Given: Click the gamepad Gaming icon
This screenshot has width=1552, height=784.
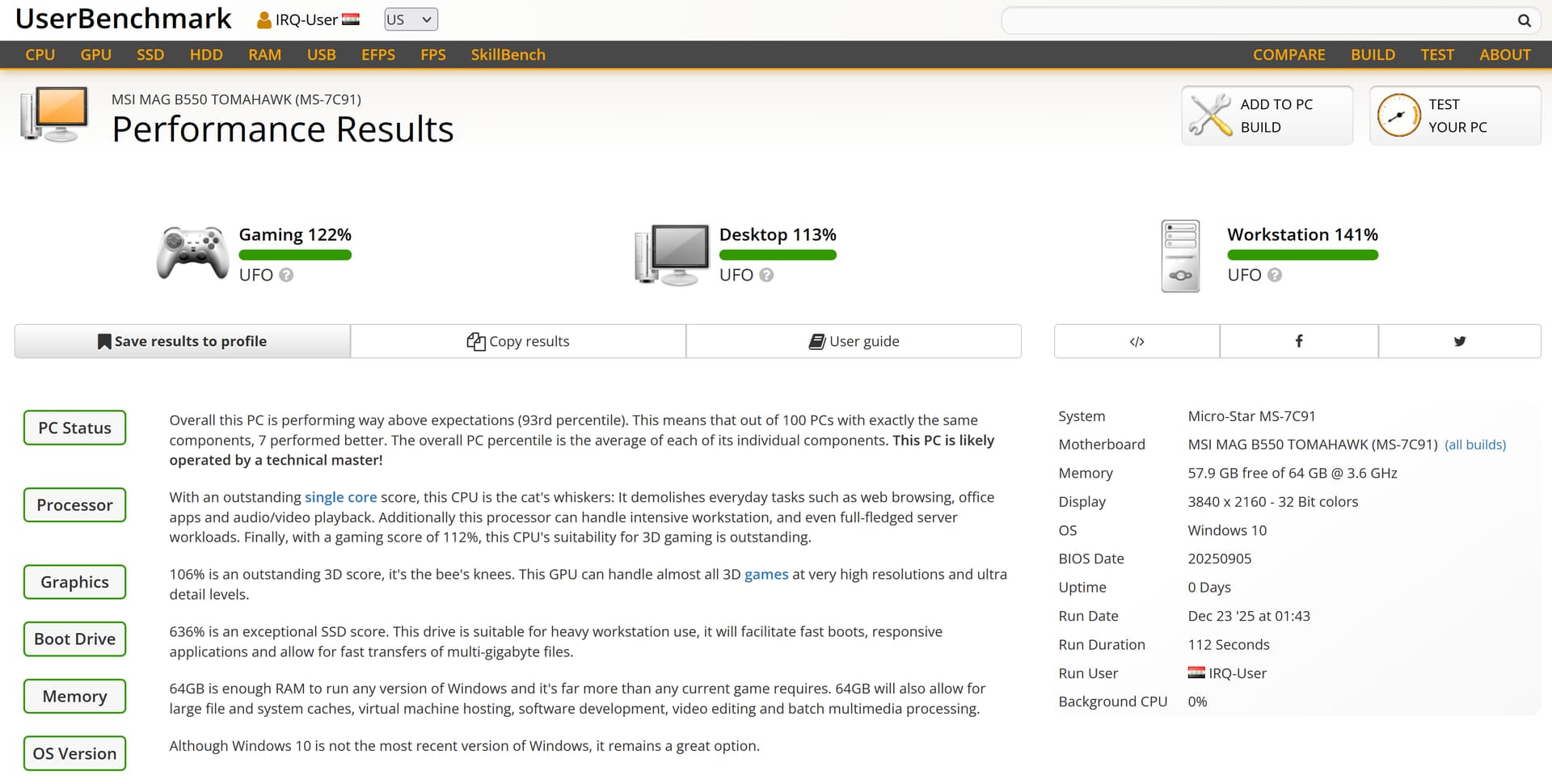Looking at the screenshot, I should pyautogui.click(x=192, y=253).
